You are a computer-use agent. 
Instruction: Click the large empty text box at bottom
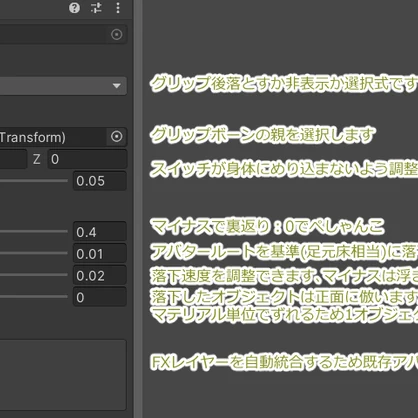tap(63, 375)
